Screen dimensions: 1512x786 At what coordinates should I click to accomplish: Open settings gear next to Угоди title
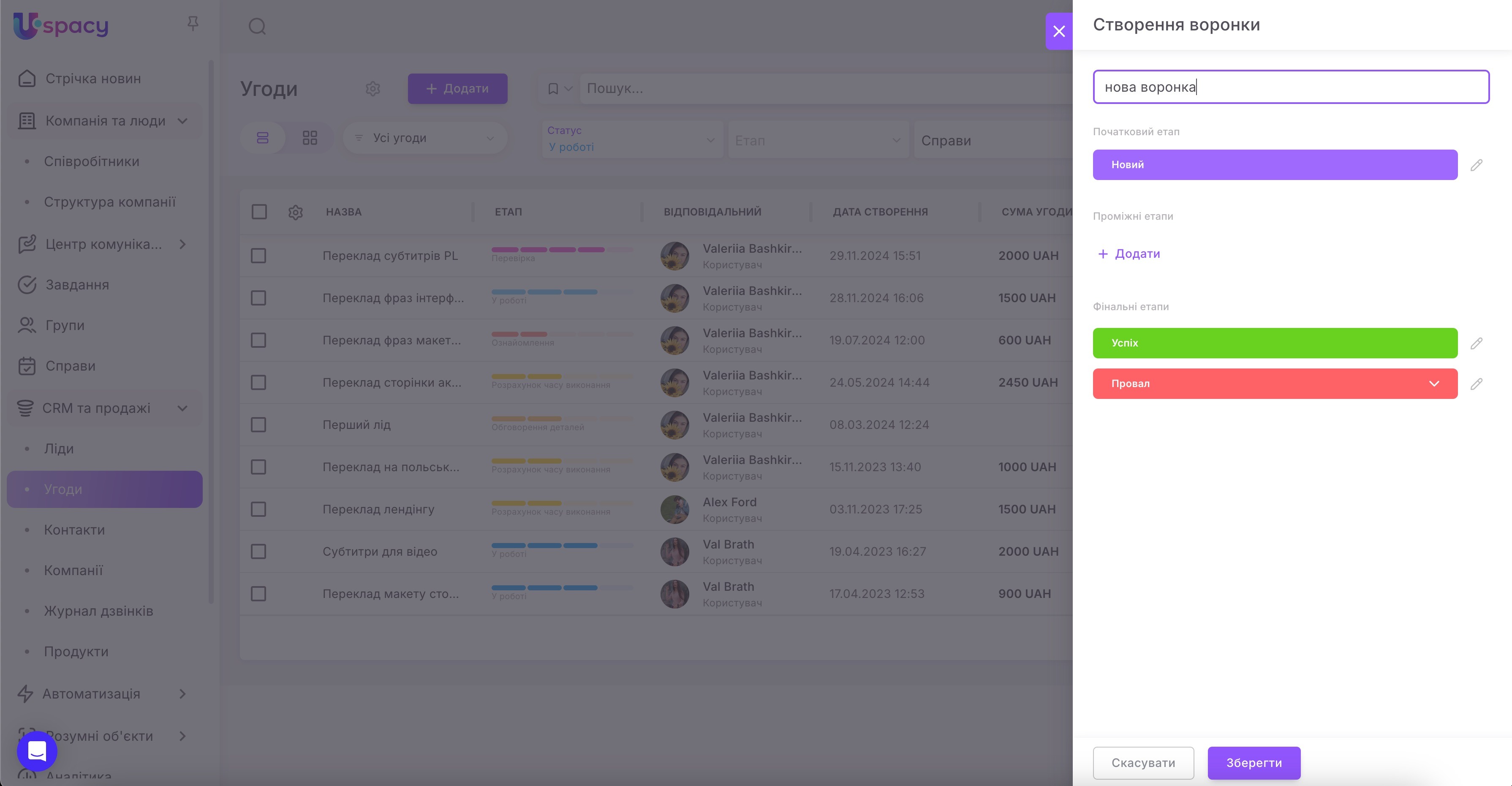coord(373,89)
